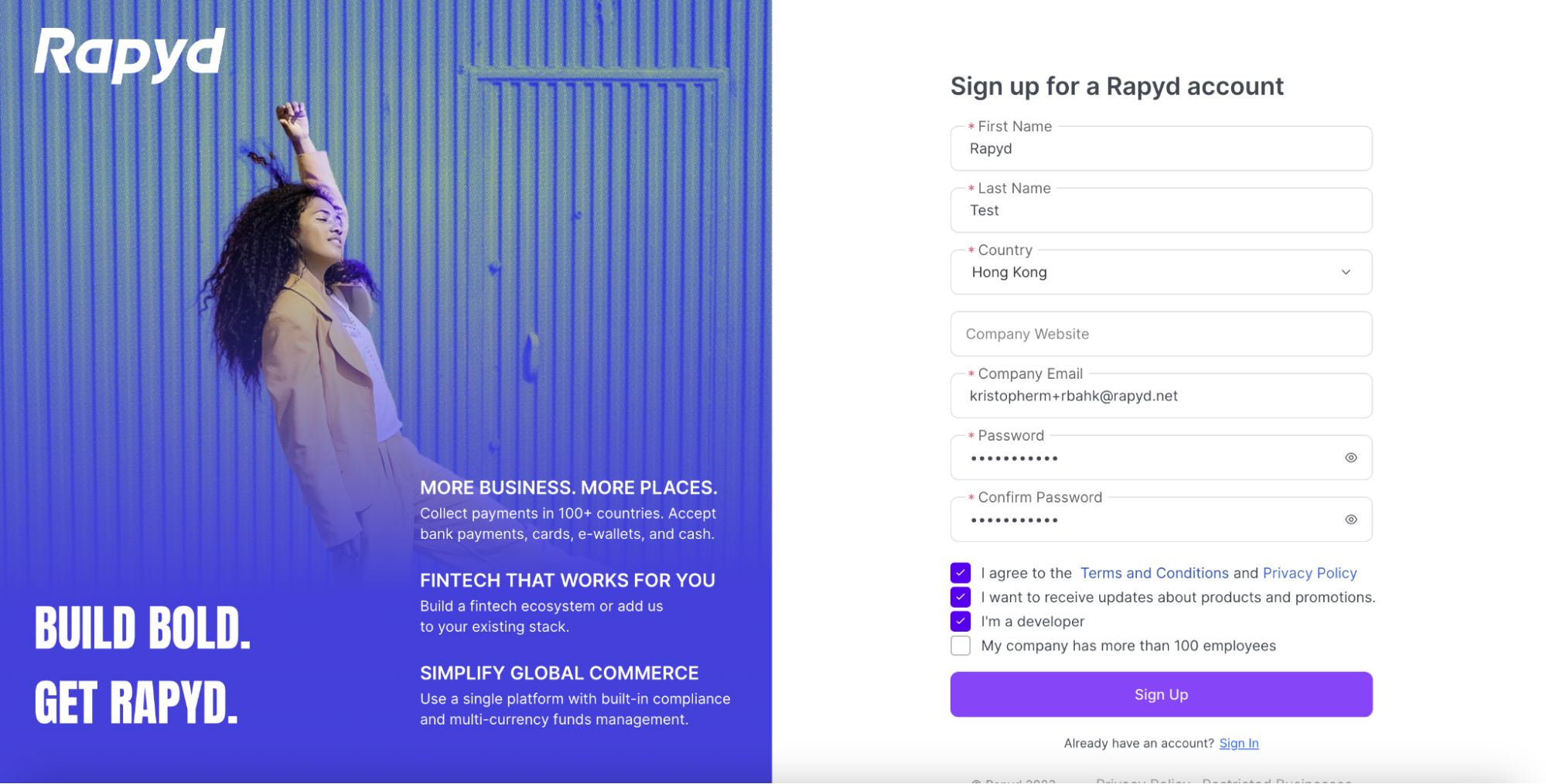Image resolution: width=1546 pixels, height=784 pixels.
Task: Click into the Last Name field
Action: click(x=1160, y=211)
